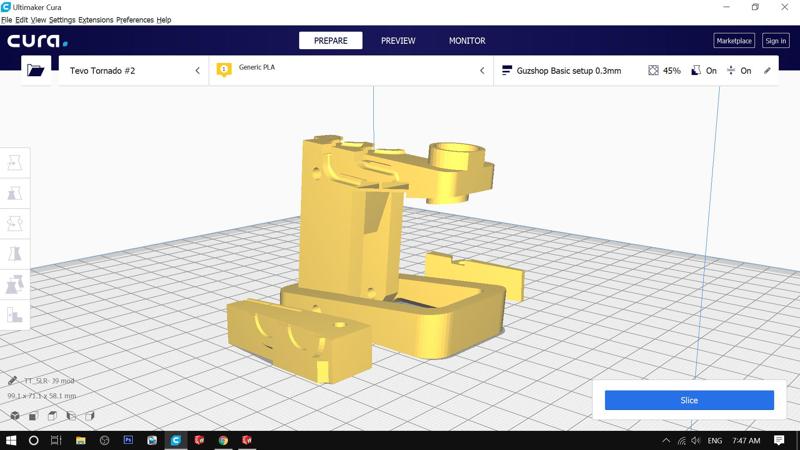The height and width of the screenshot is (450, 800).
Task: Open the notification action center
Action: 779,440
